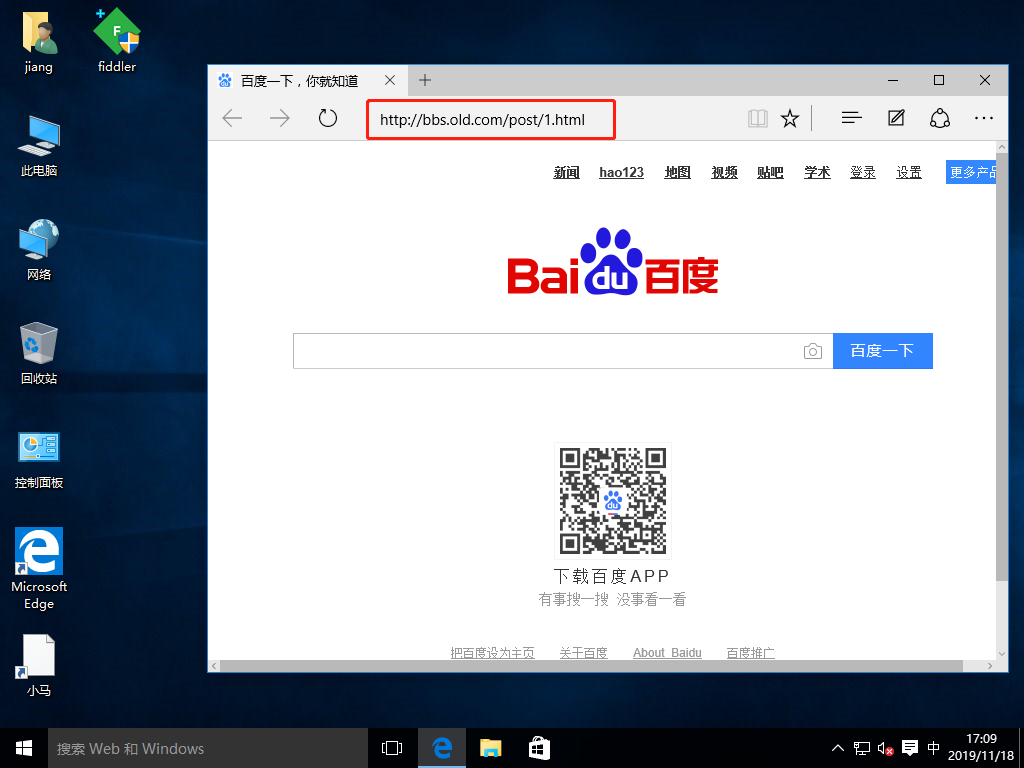Click the Edge icon on the taskbar
Viewport: 1024px width, 768px height.
(441, 748)
